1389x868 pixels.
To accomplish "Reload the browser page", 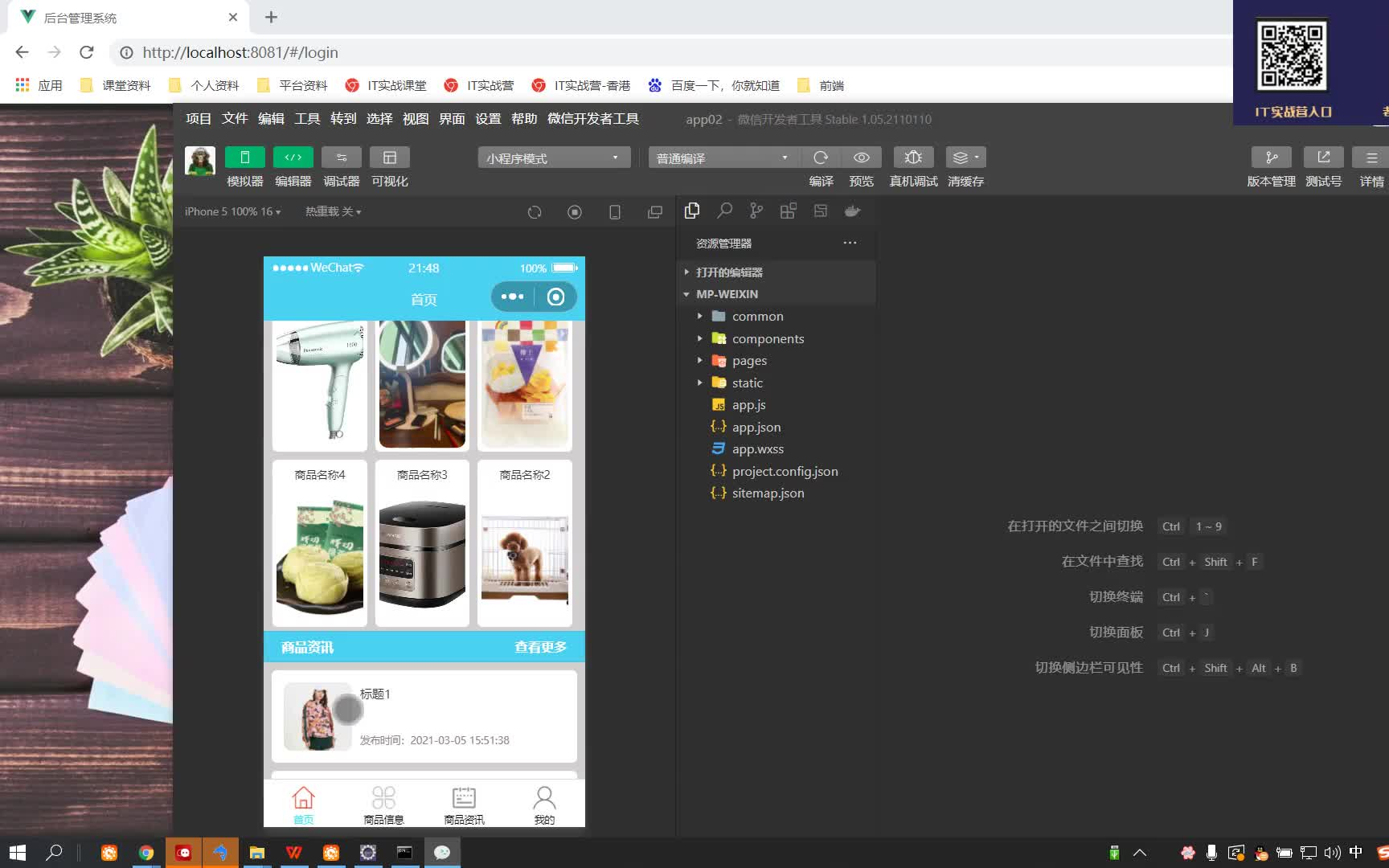I will pyautogui.click(x=87, y=52).
